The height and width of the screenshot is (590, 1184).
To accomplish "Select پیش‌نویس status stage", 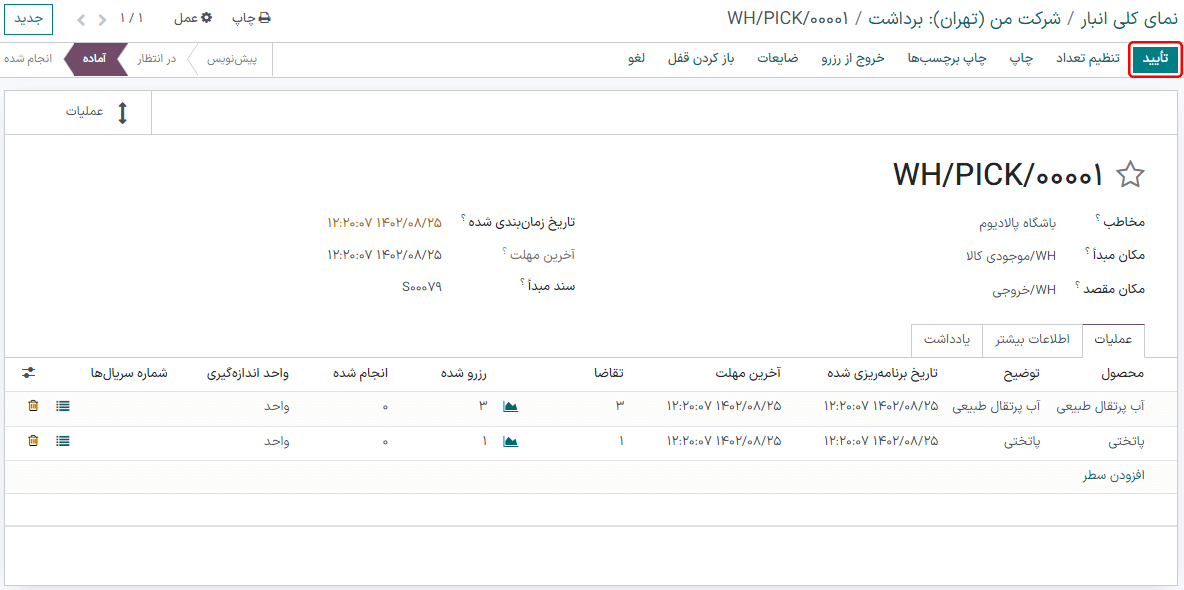I will coord(232,60).
